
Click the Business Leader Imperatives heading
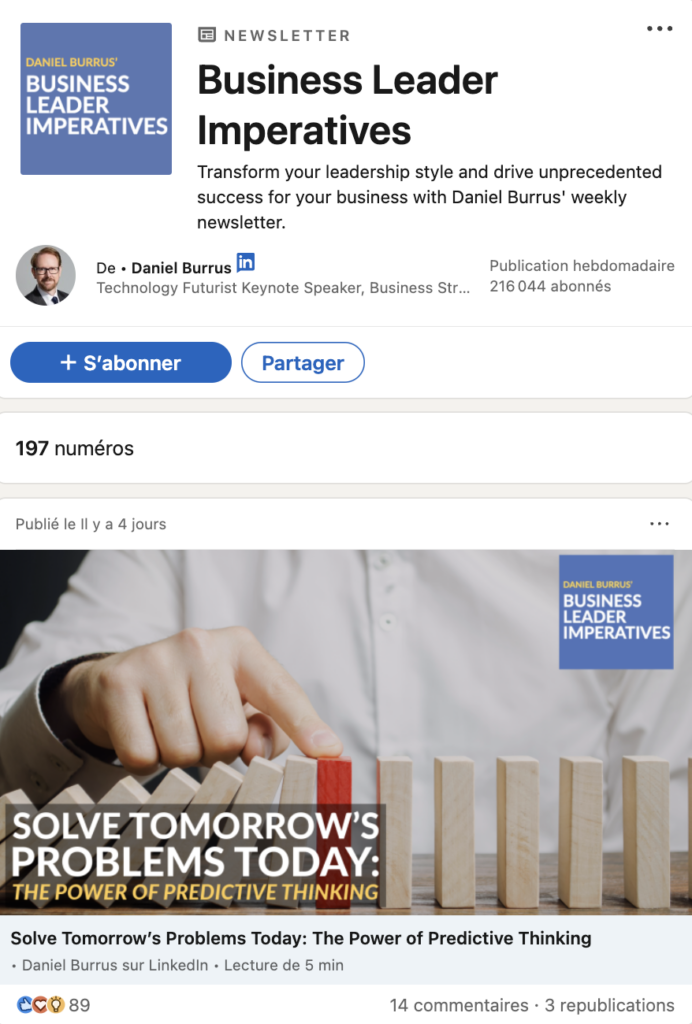tap(347, 105)
